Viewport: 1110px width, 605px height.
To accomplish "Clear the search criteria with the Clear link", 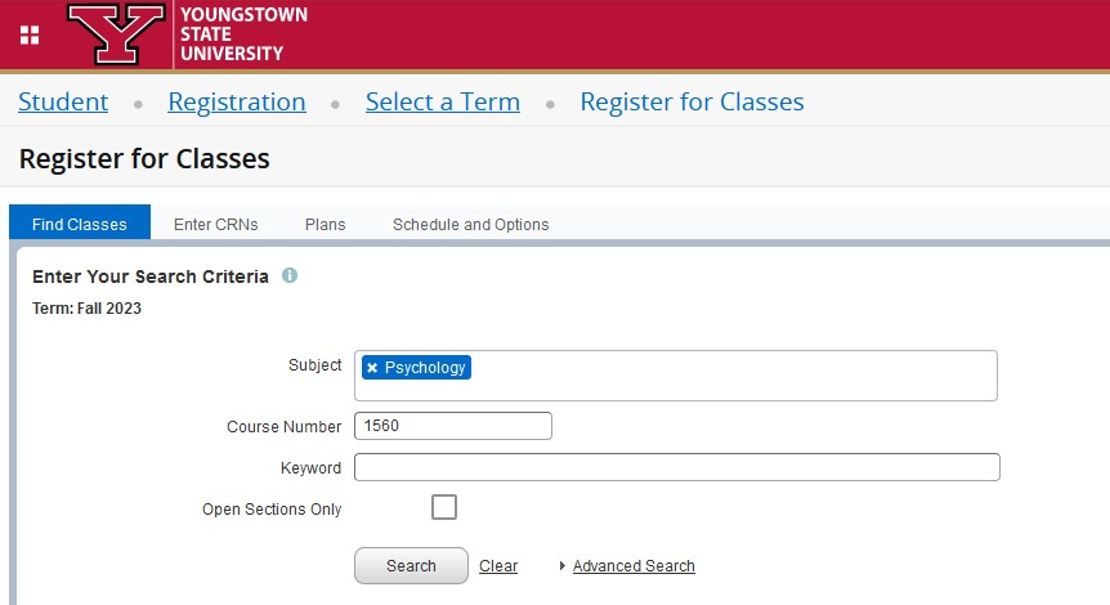I will [x=498, y=566].
